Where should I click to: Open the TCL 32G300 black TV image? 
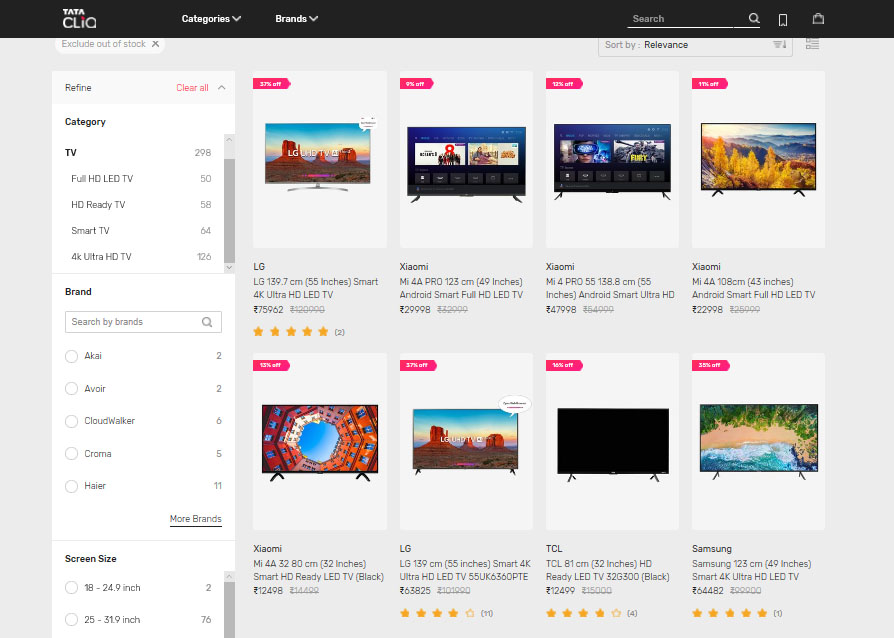point(612,441)
